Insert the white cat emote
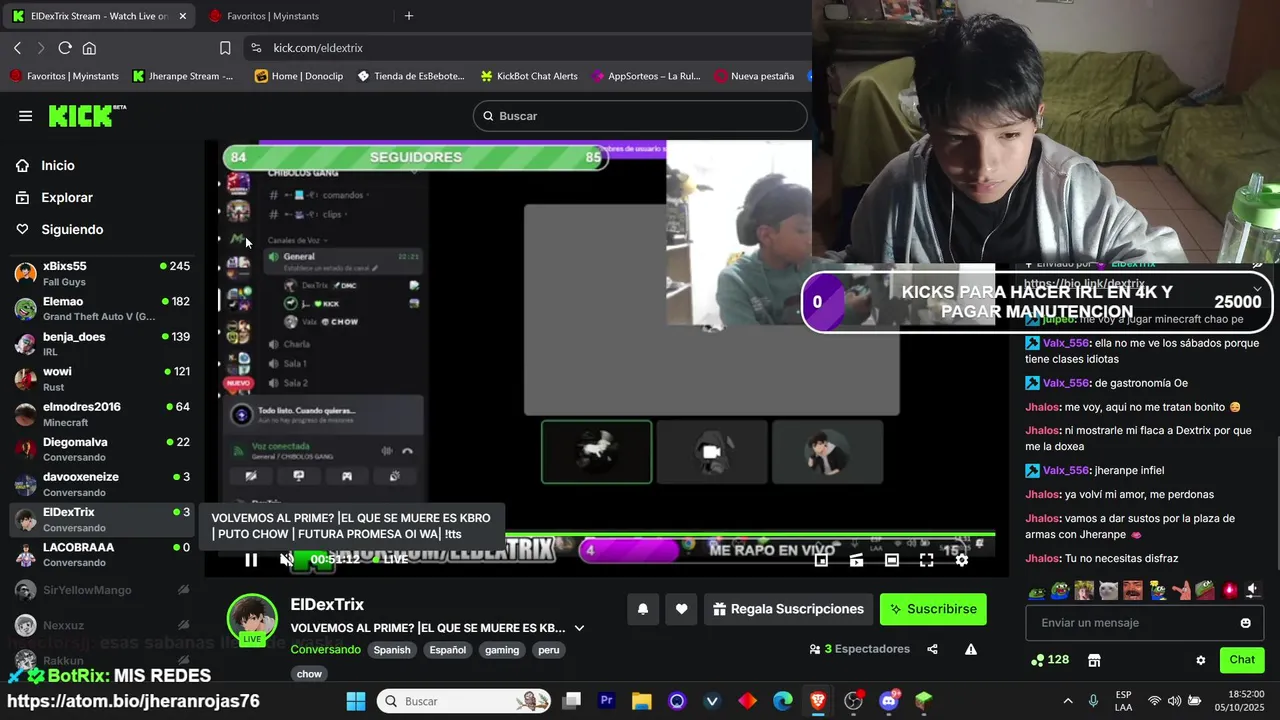This screenshot has width=1280, height=720. point(1108,590)
